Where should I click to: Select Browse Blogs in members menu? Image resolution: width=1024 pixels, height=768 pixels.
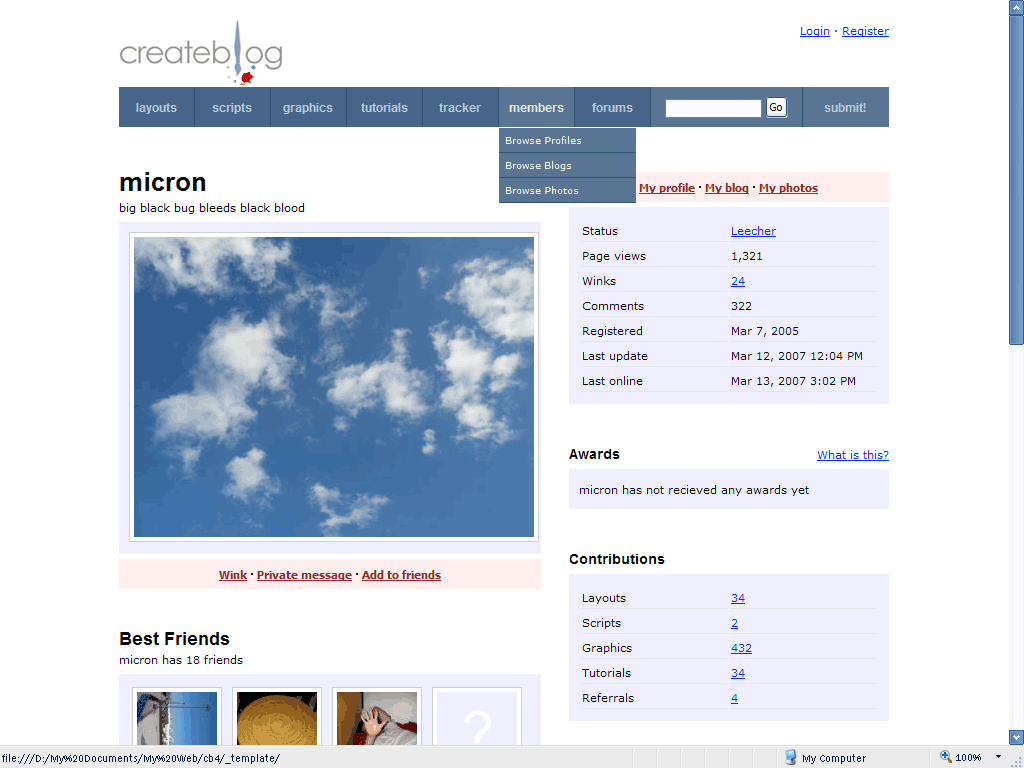pyautogui.click(x=567, y=166)
